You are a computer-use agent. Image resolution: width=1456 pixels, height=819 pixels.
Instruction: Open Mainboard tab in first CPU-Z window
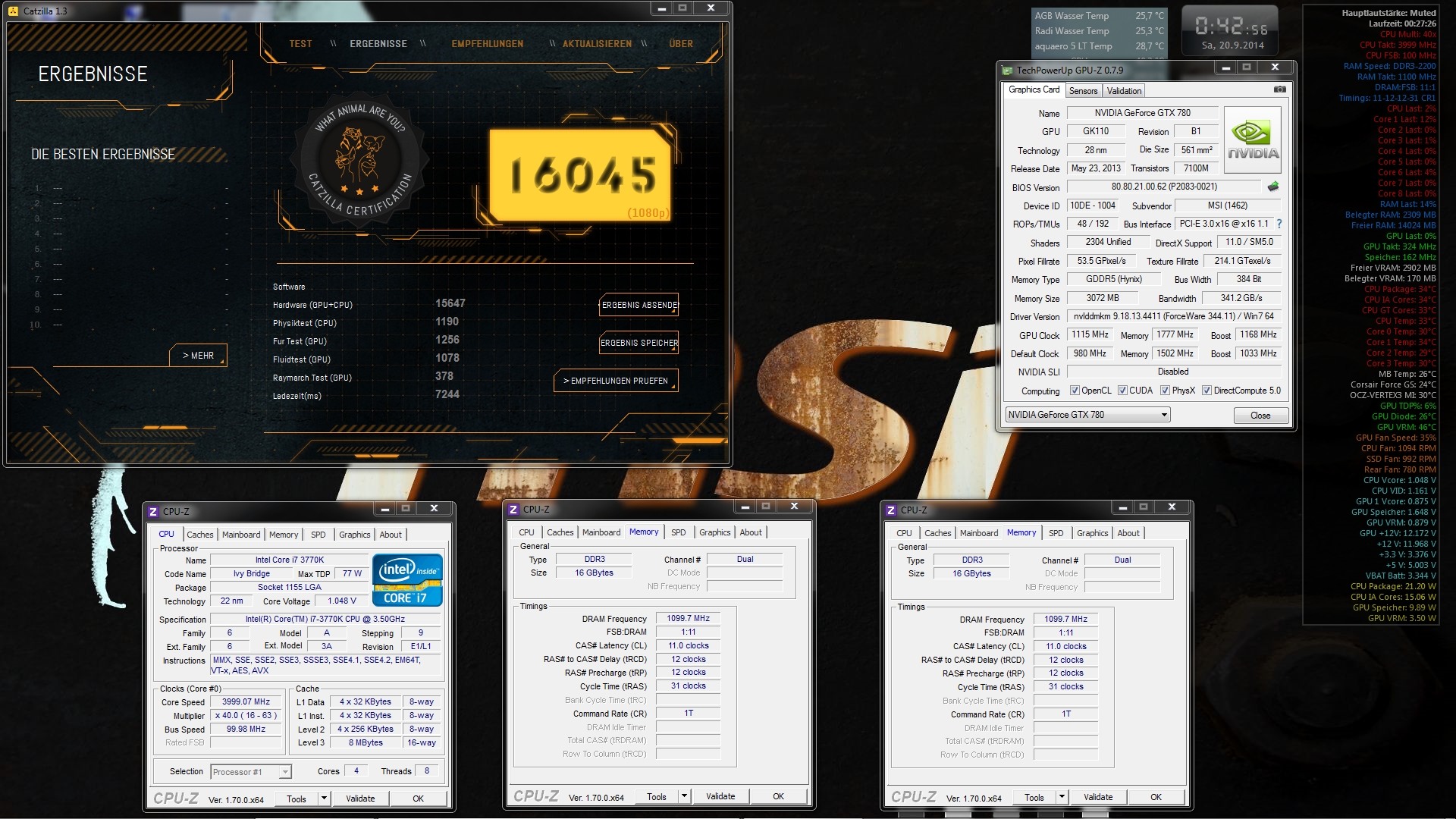tap(241, 535)
